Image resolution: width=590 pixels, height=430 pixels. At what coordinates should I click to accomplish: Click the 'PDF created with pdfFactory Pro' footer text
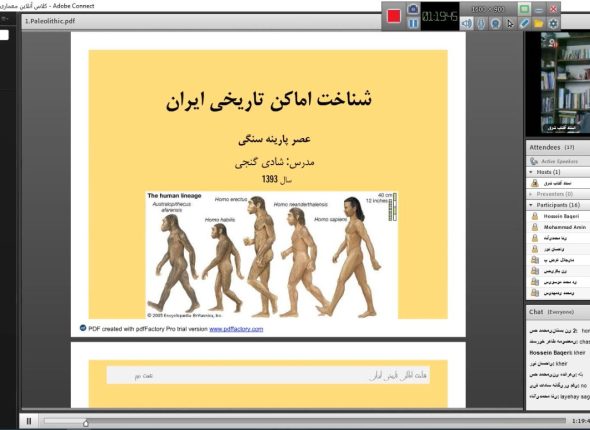tap(148, 329)
